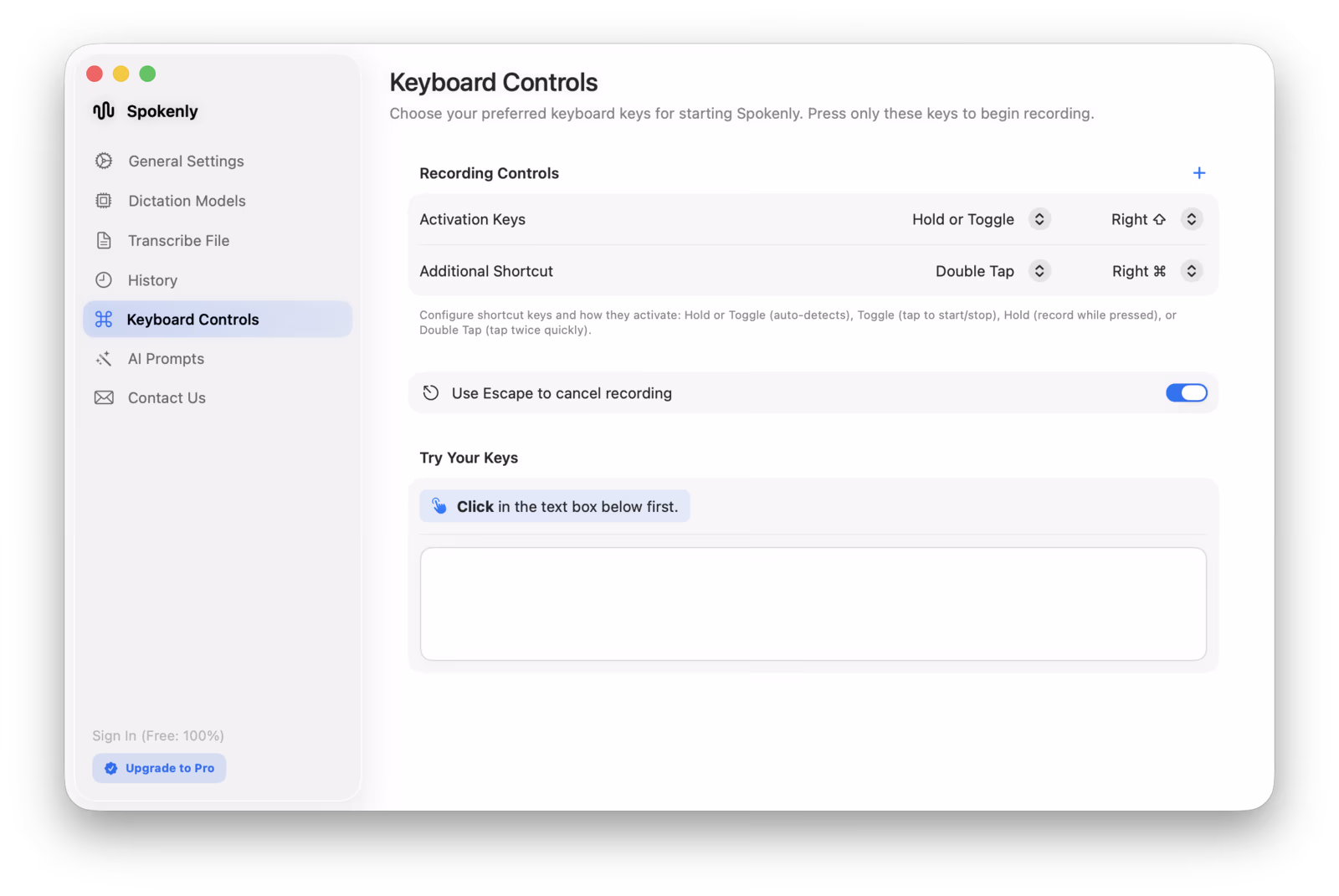The height and width of the screenshot is (896, 1339).
Task: Click the Keyboard Controls command icon
Action: [104, 319]
